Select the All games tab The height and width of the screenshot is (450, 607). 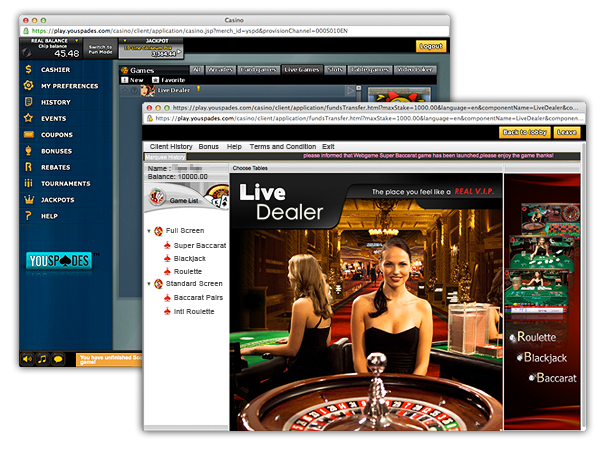pos(197,70)
